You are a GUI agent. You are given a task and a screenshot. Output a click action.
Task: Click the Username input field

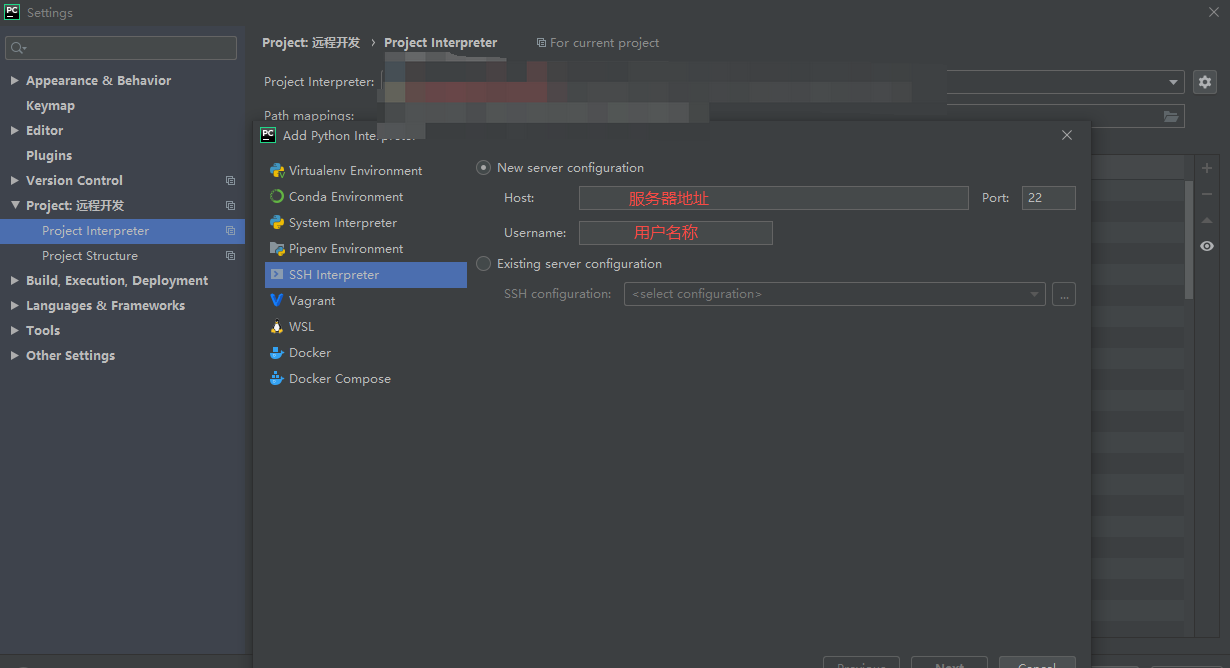click(x=676, y=233)
